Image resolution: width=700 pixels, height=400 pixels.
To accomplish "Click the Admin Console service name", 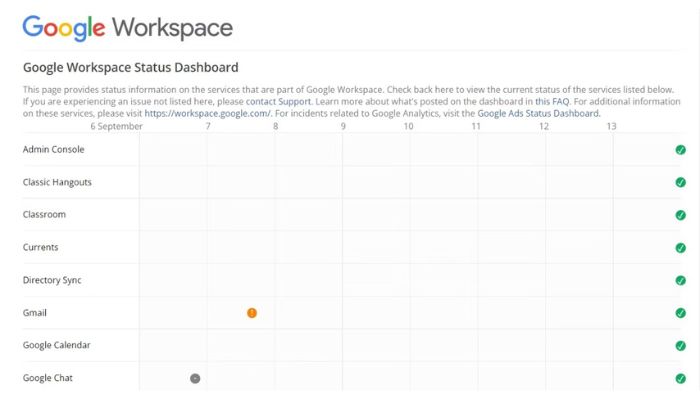I will [x=54, y=150].
